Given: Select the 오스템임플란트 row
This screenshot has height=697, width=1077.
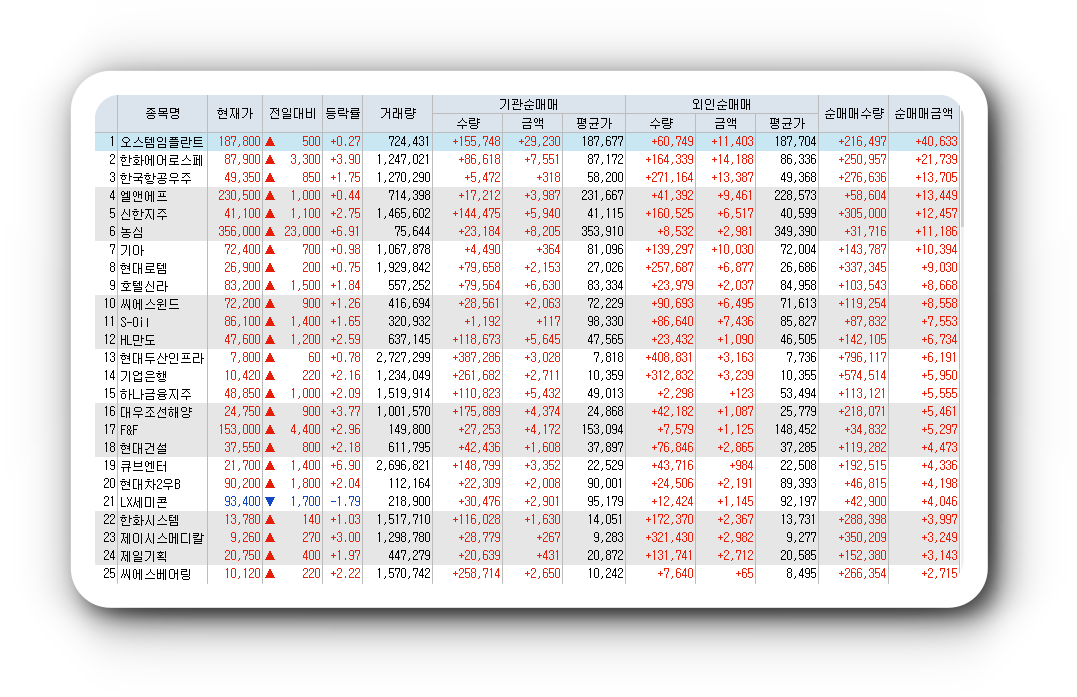Looking at the screenshot, I should click(x=527, y=141).
